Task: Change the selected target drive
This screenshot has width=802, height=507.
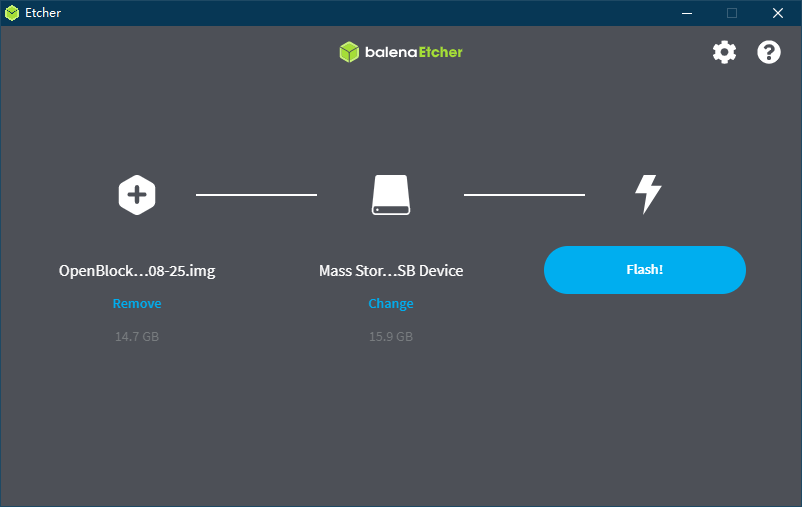Action: click(391, 303)
